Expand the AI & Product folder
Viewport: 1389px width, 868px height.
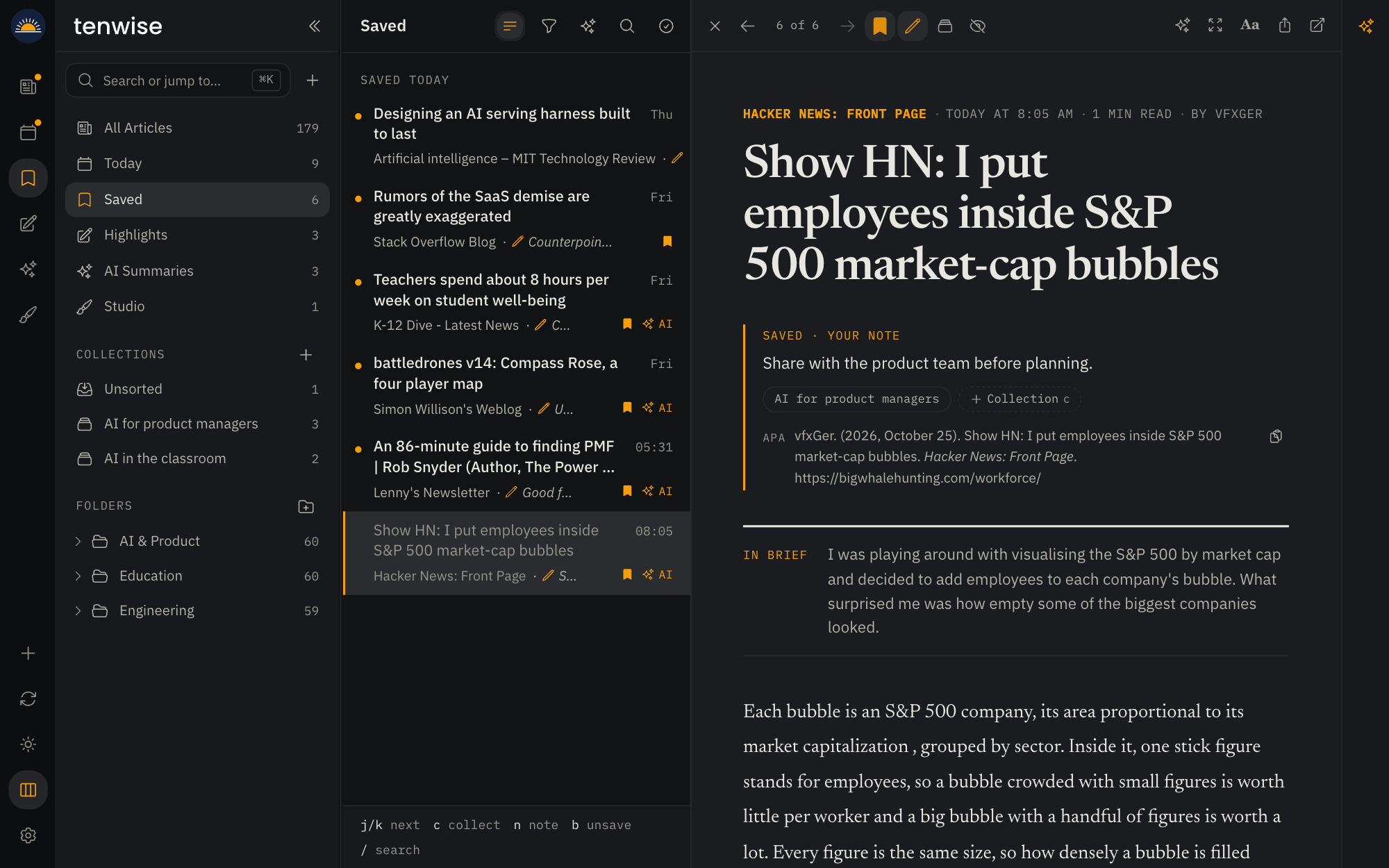click(x=78, y=541)
